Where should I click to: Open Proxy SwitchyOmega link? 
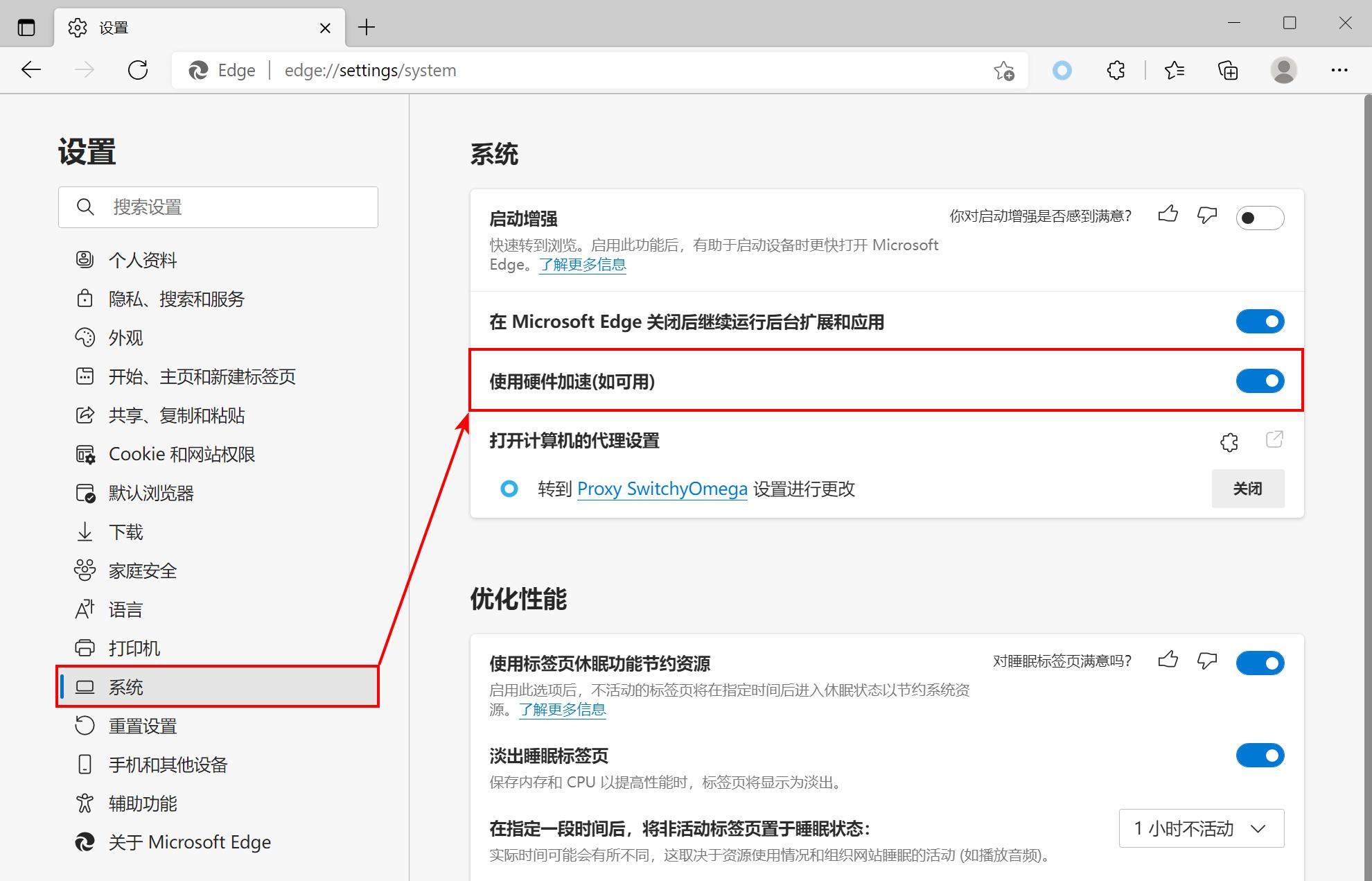click(x=662, y=489)
